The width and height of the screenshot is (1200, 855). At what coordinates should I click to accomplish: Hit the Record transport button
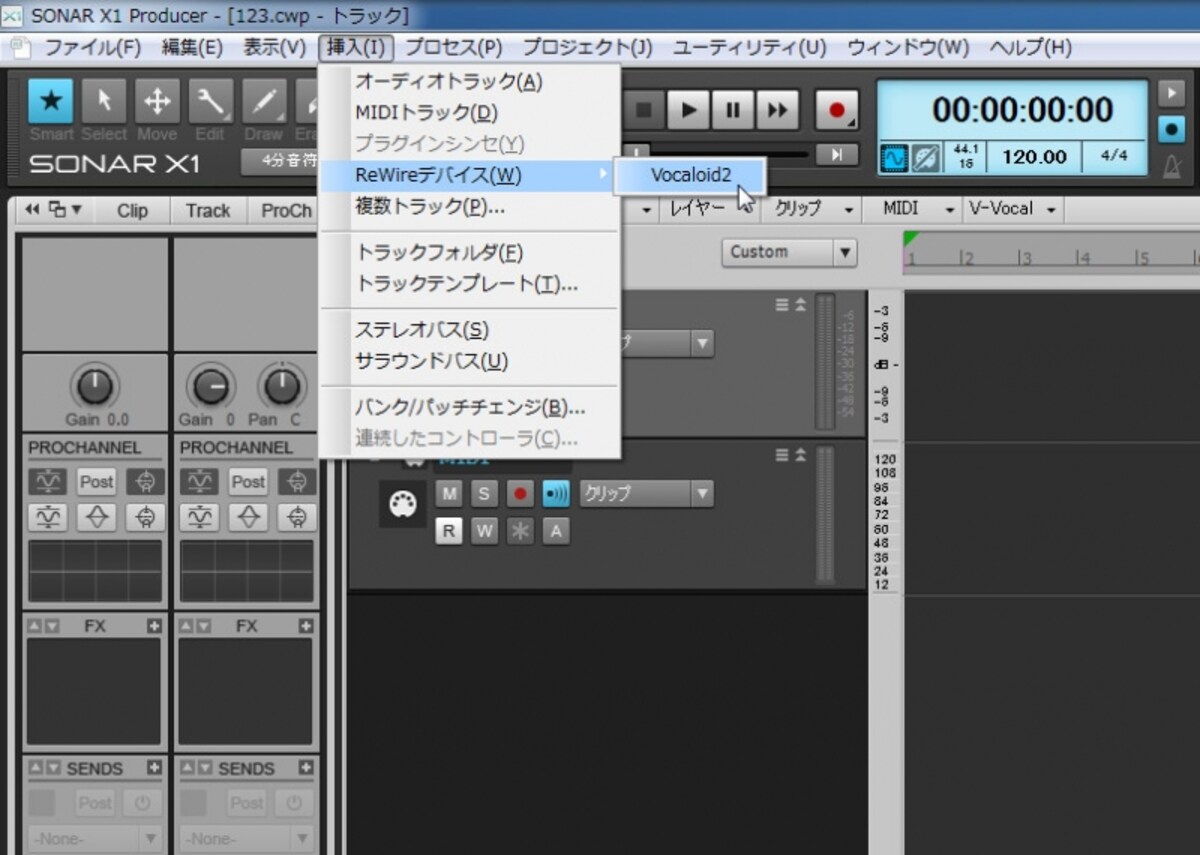point(837,110)
